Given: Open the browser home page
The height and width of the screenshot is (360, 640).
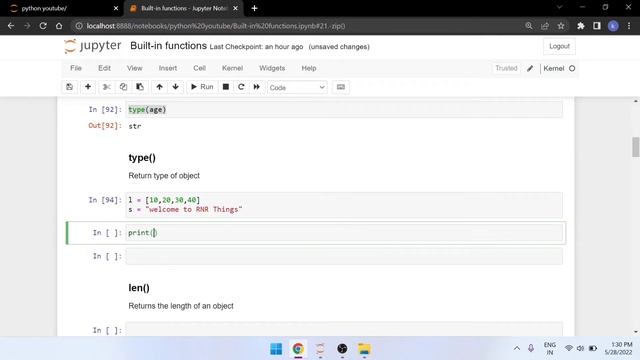Looking at the screenshot, I should click(59, 26).
